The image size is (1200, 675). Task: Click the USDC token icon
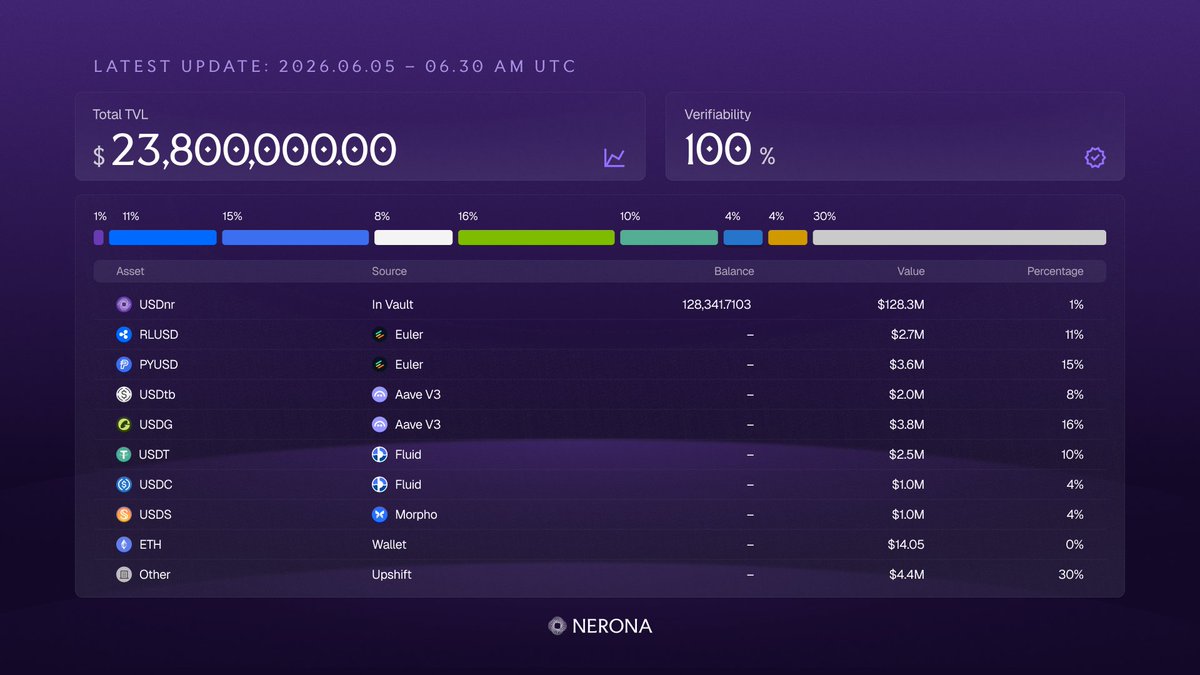click(x=124, y=484)
